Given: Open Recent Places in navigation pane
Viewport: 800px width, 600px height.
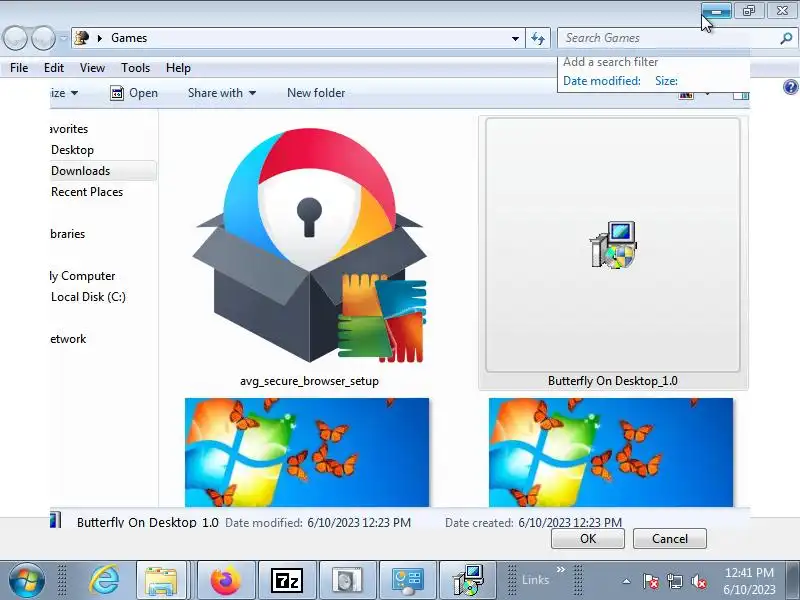Looking at the screenshot, I should tap(87, 192).
